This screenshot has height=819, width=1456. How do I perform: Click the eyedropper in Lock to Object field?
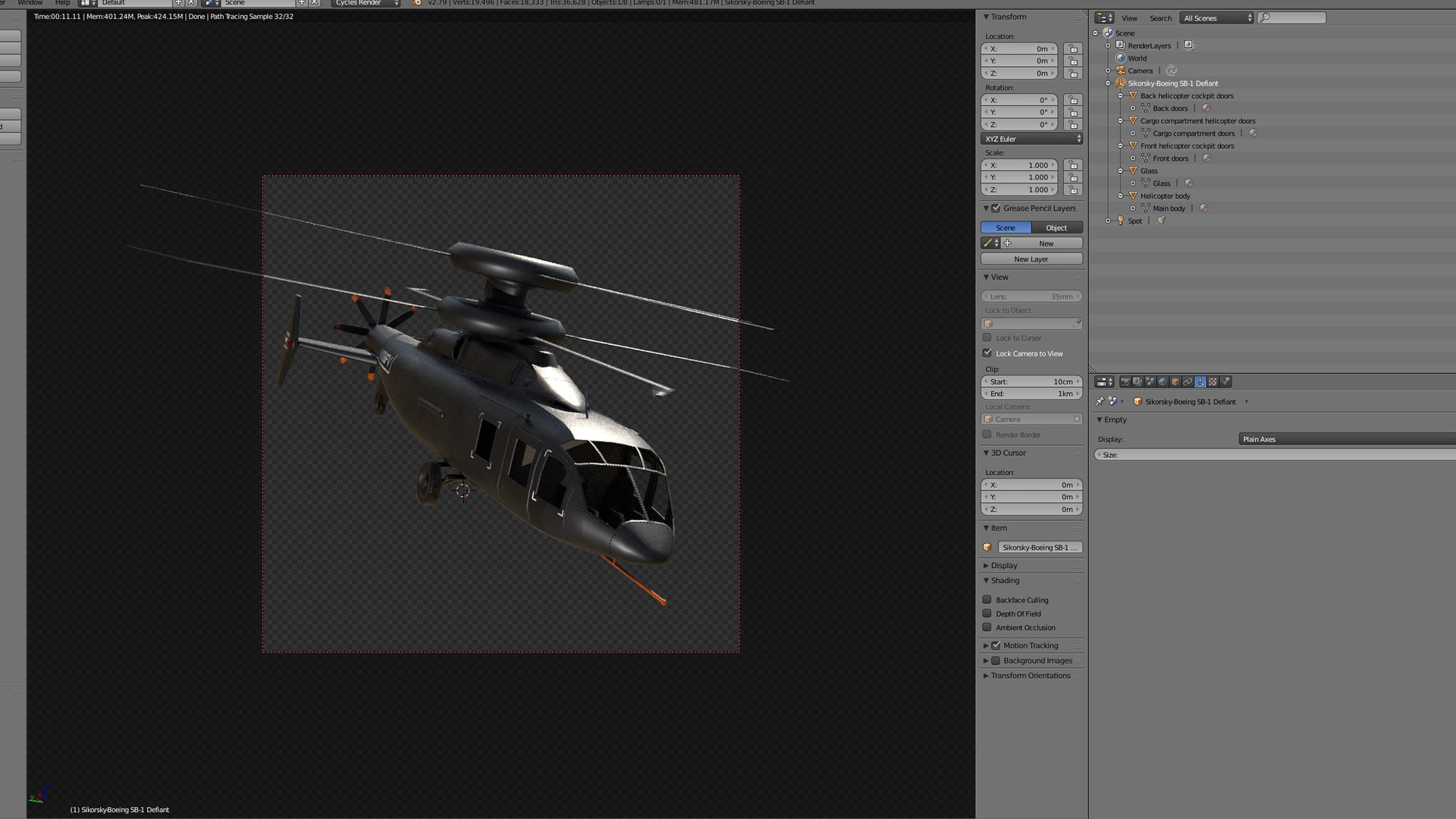pyautogui.click(x=1077, y=324)
